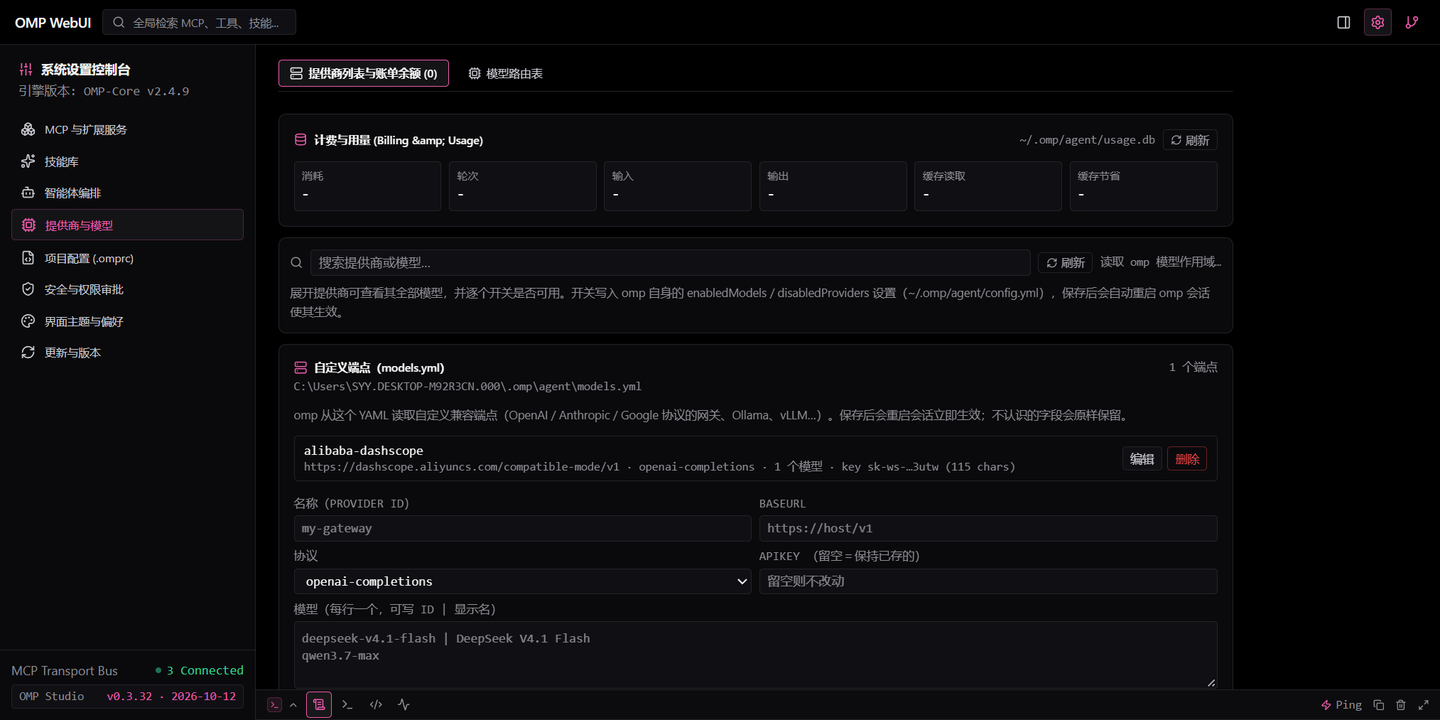Open 项目配置 (.omprc) page

pyautogui.click(x=127, y=258)
